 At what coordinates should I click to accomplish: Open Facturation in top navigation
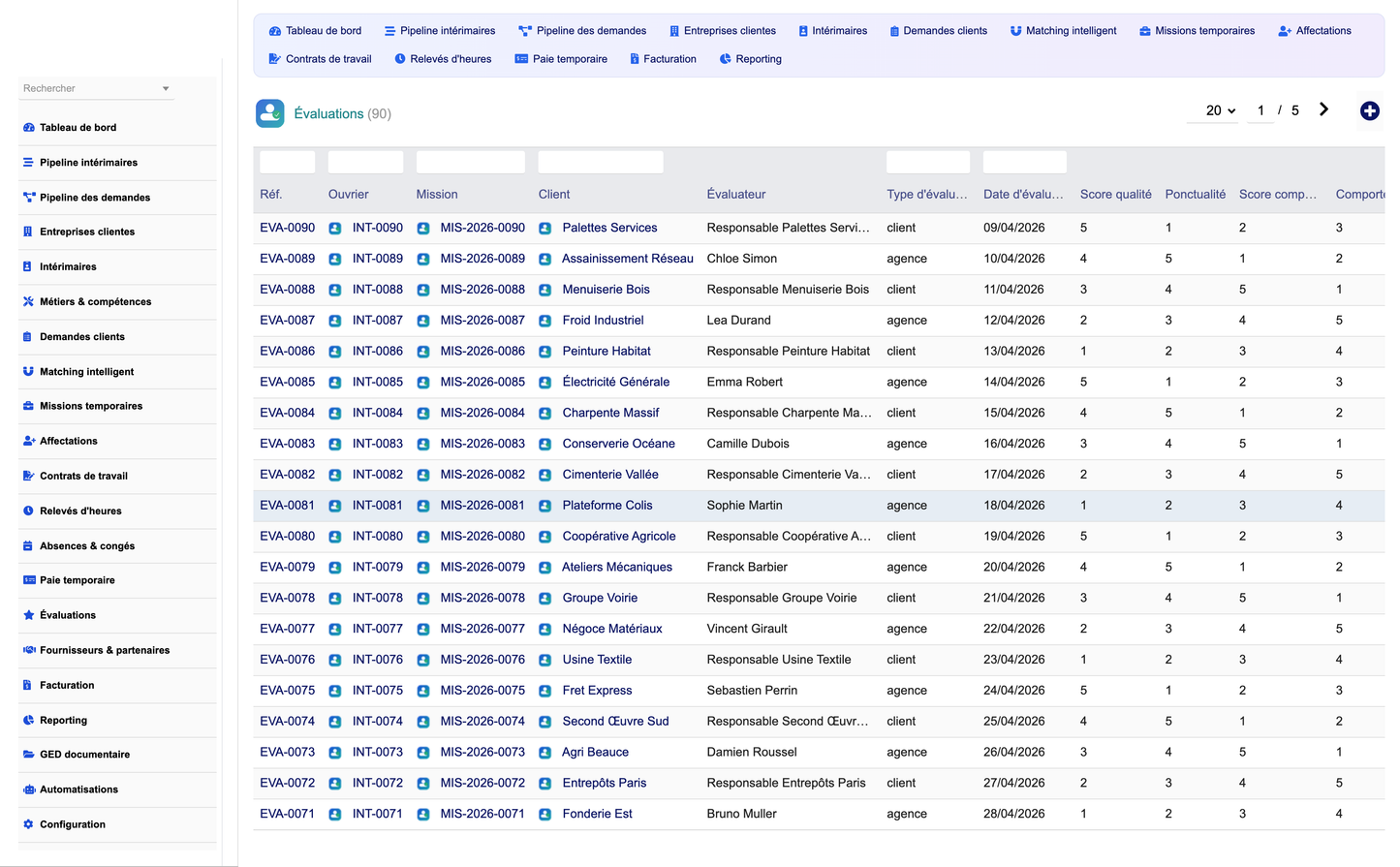point(663,59)
